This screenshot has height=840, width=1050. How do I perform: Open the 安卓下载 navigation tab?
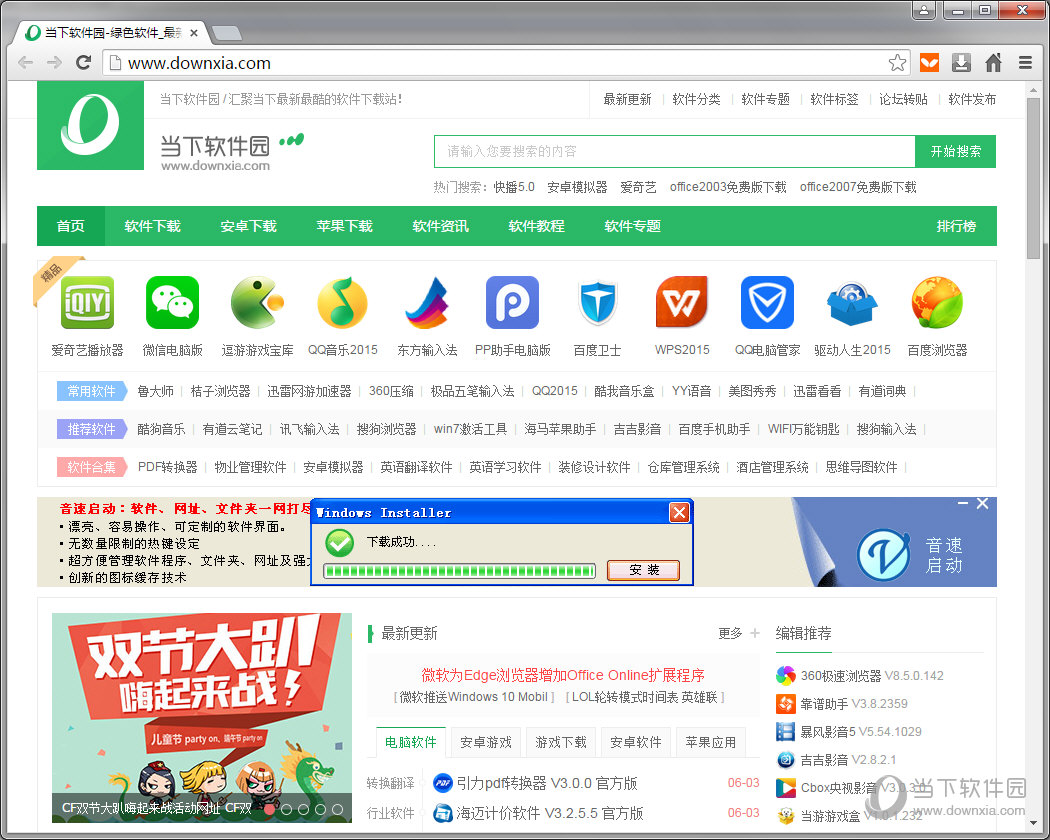[x=248, y=226]
